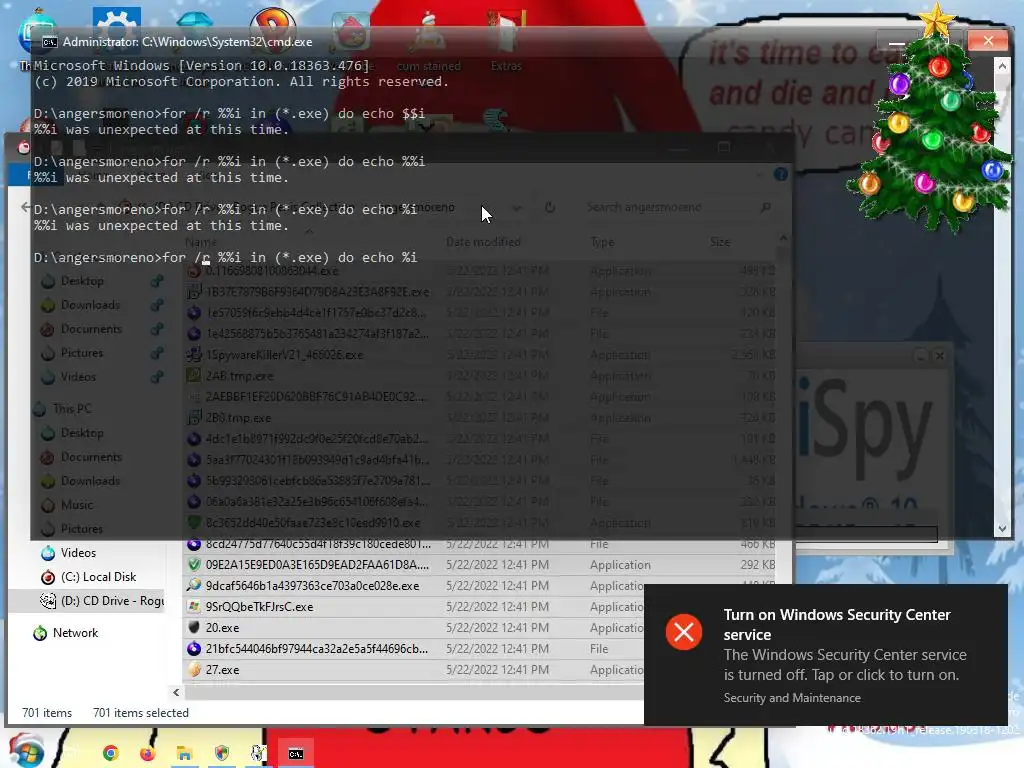Select (C:) Local Disk in the navigation pane
This screenshot has width=1024, height=768.
[98, 577]
